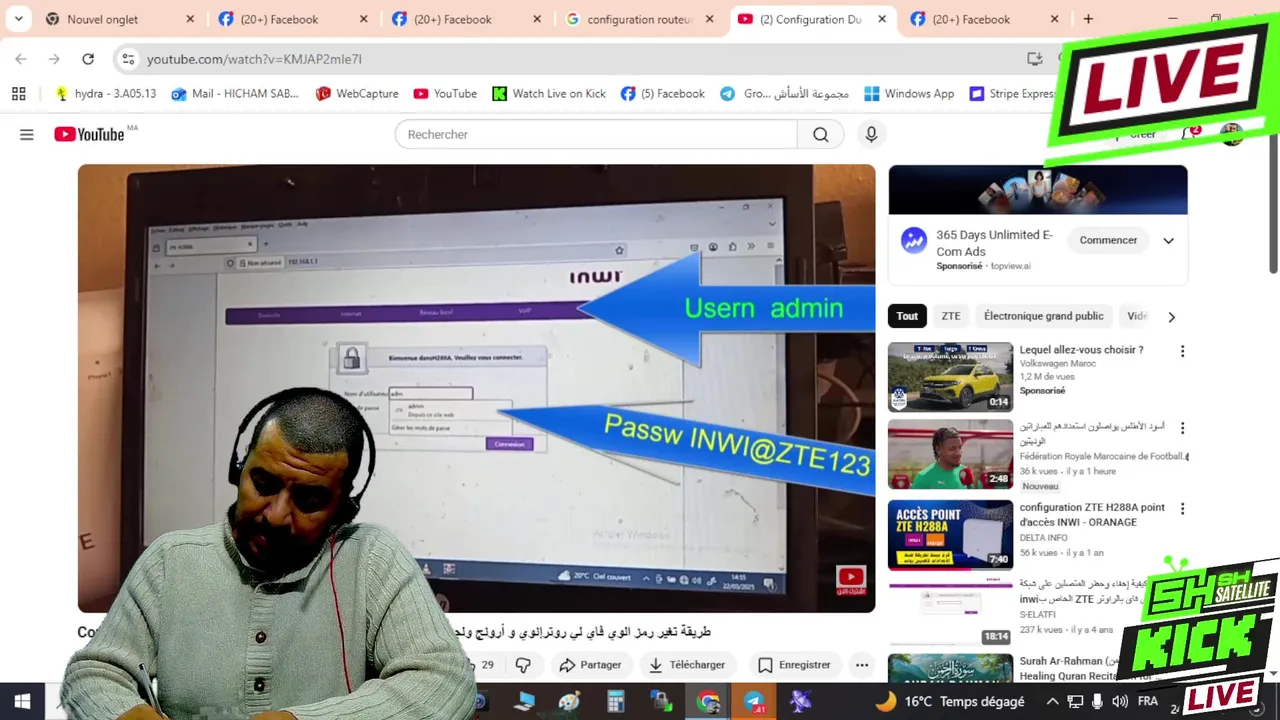Open Windows App bookmark
The height and width of the screenshot is (720, 1280).
click(x=909, y=93)
